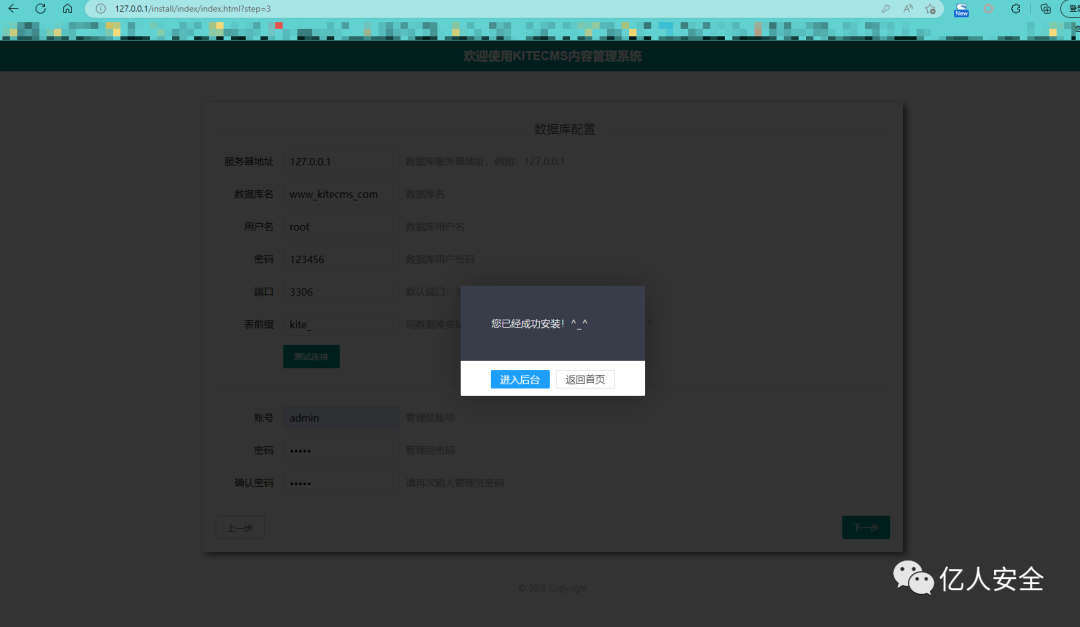The width and height of the screenshot is (1080, 627).
Task: Click the 进入后台 button in dialog
Action: (520, 380)
